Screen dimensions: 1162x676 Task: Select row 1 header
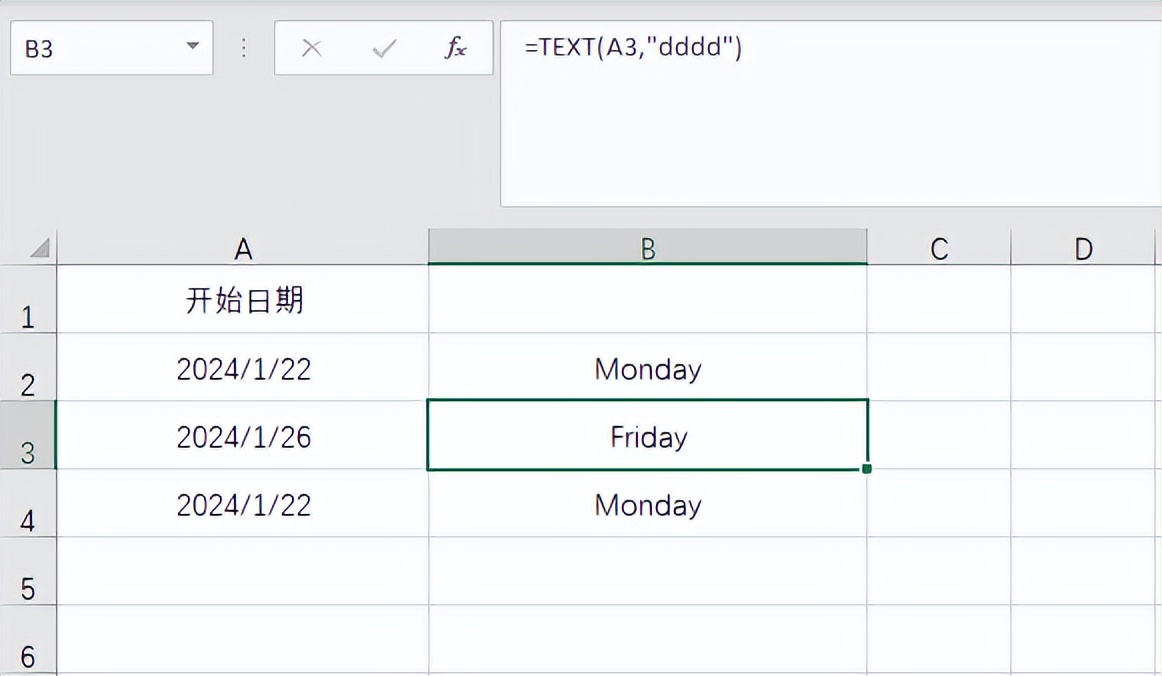(28, 299)
